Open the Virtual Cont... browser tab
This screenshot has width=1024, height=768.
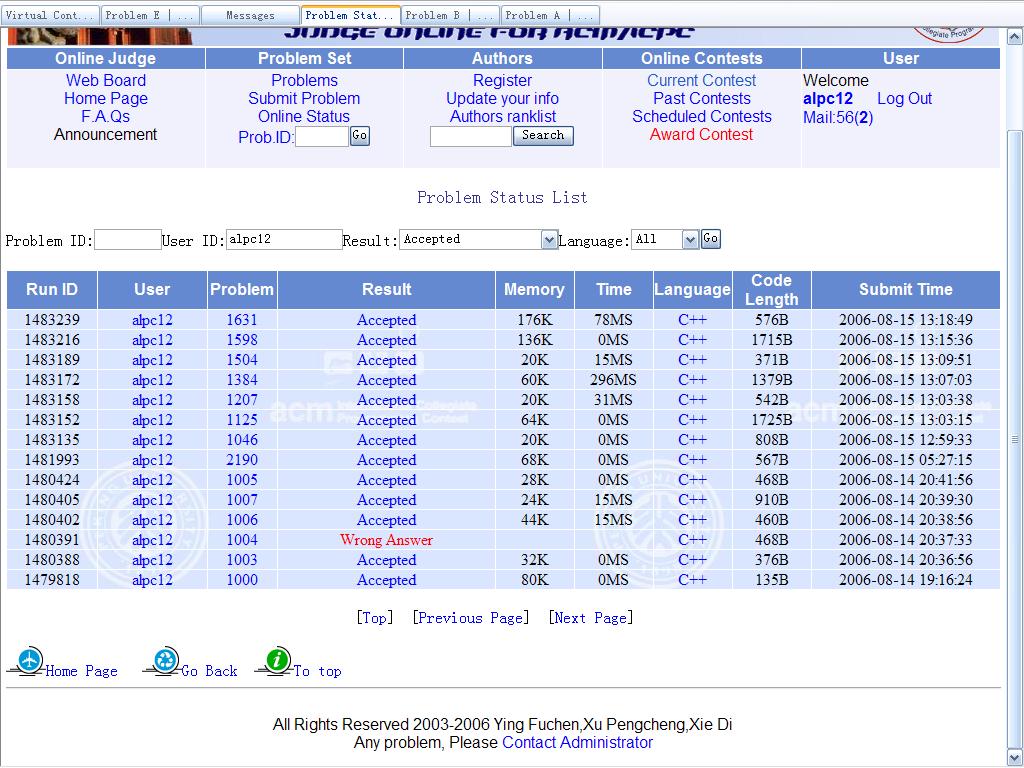(x=50, y=15)
